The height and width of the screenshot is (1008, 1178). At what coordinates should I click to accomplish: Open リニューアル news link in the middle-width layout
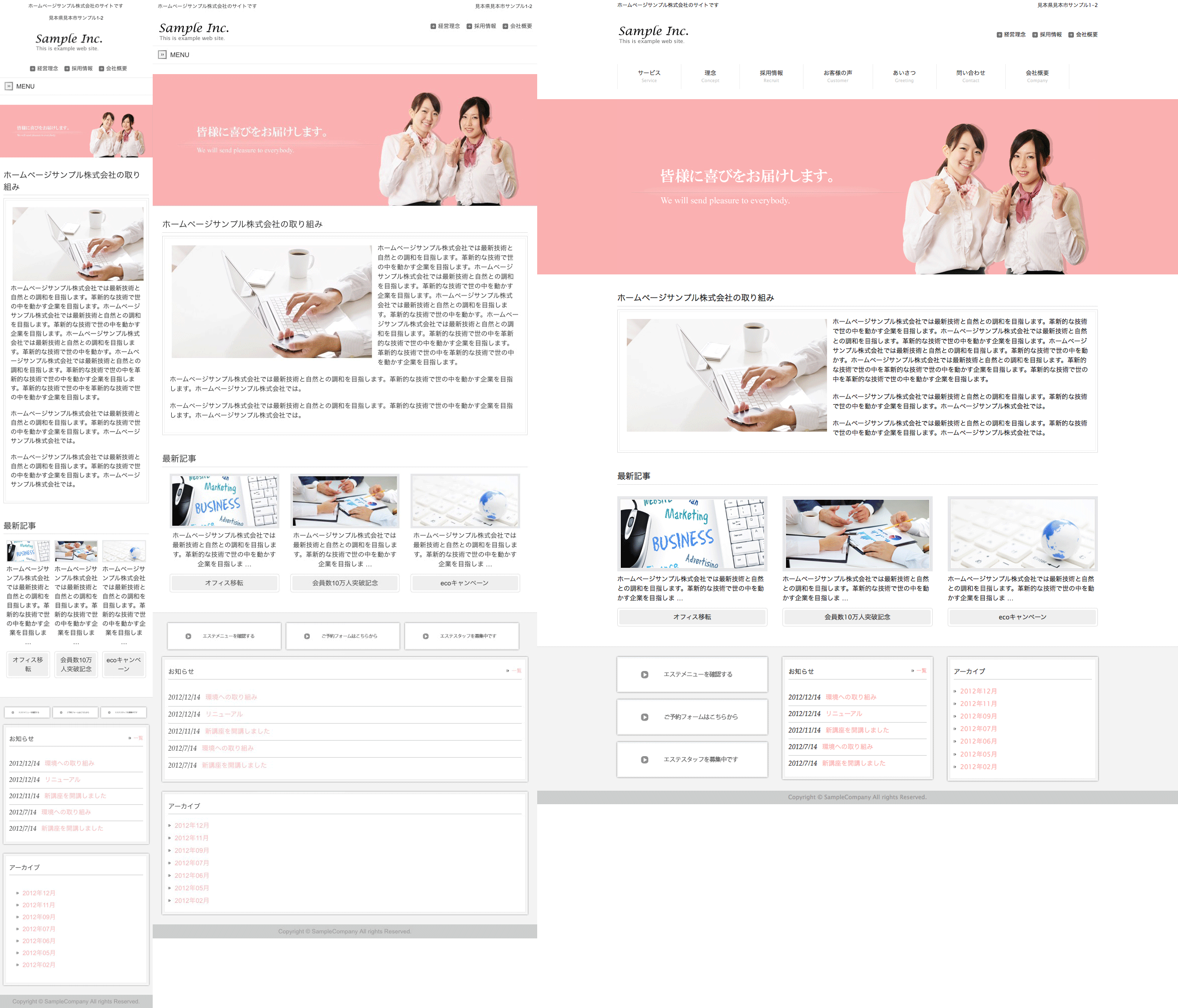(224, 714)
